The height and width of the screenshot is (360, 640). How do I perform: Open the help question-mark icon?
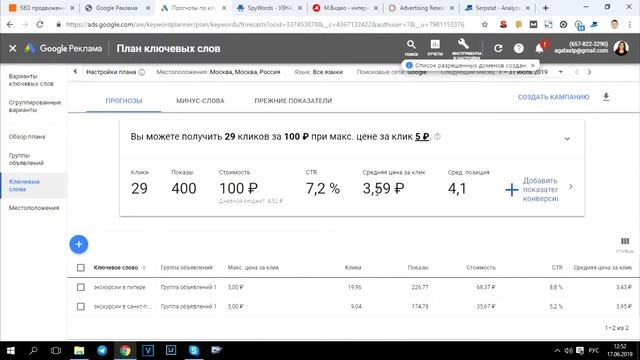tap(519, 49)
